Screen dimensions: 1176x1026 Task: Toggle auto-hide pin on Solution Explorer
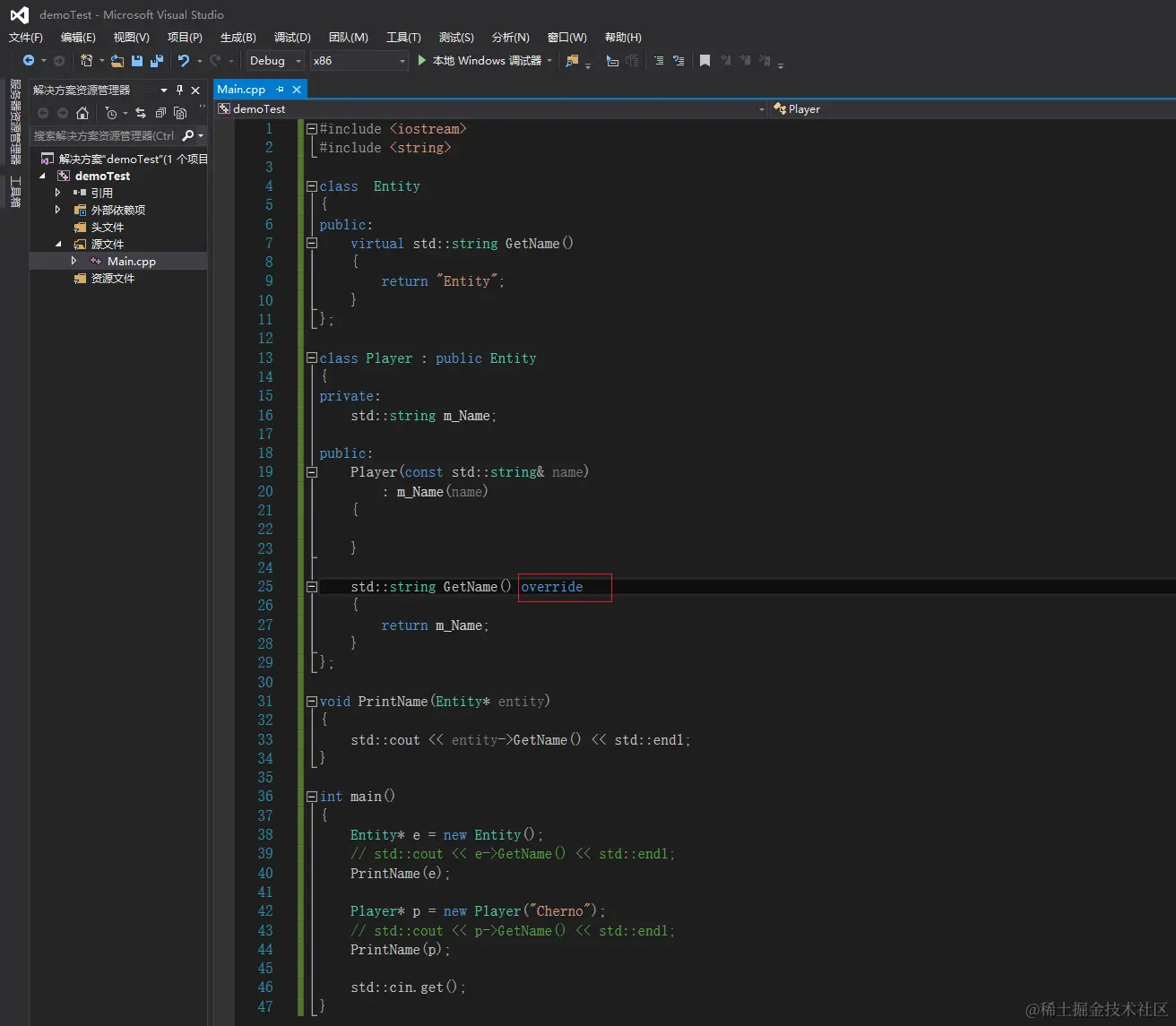tap(180, 90)
